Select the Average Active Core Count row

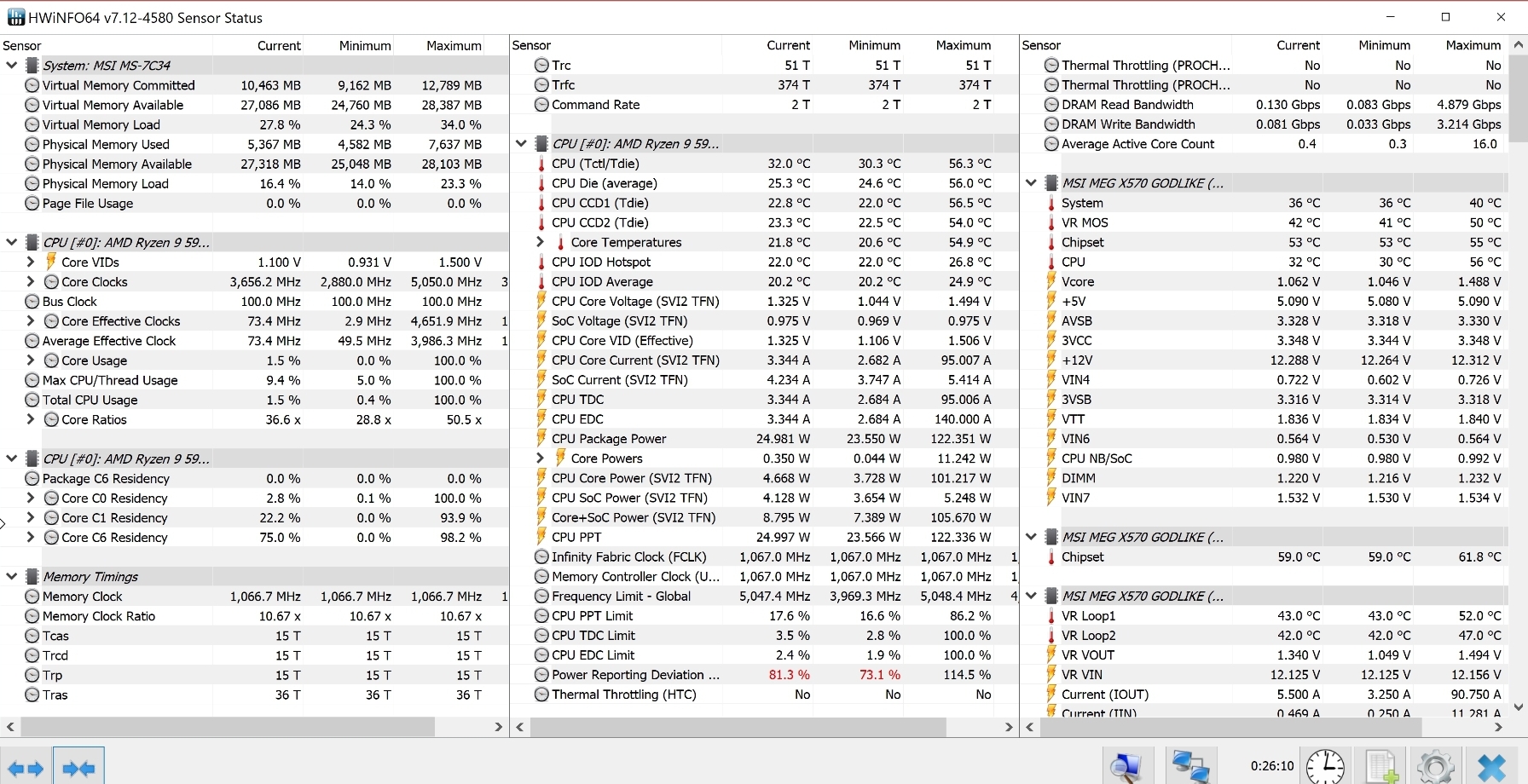point(1264,144)
